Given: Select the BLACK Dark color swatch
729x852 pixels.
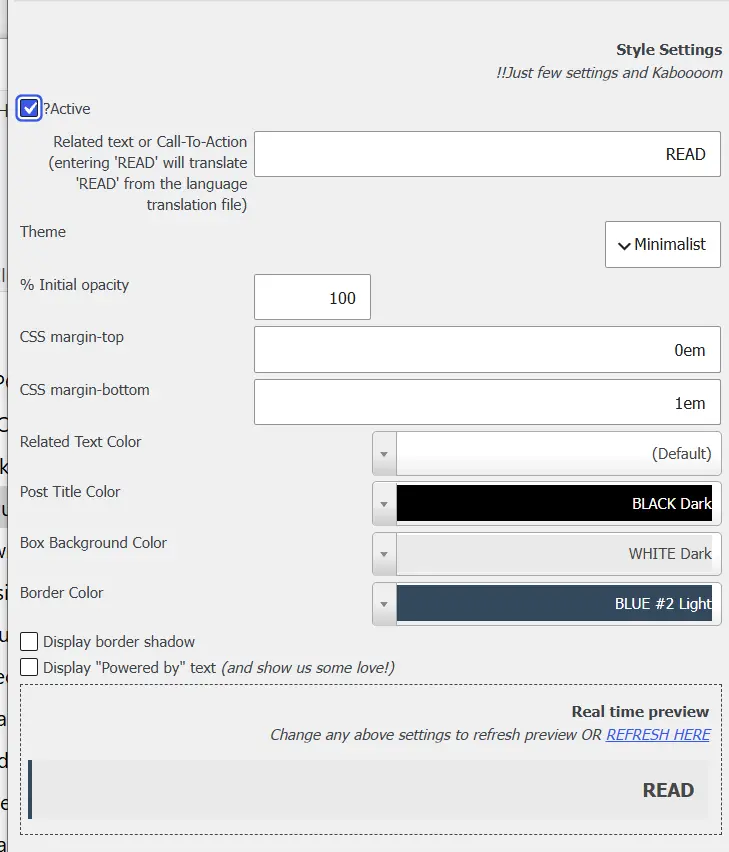Looking at the screenshot, I should [x=554, y=503].
